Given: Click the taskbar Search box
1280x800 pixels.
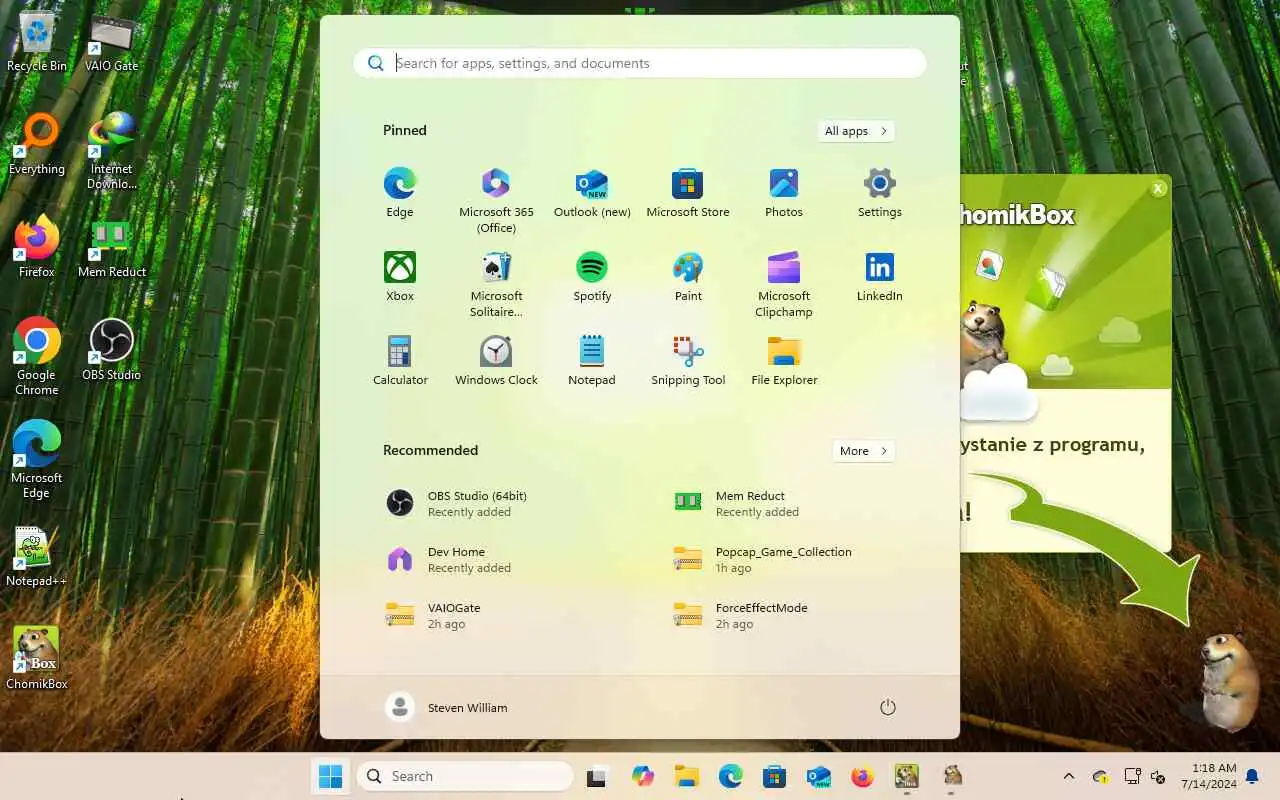Looking at the screenshot, I should pyautogui.click(x=465, y=776).
